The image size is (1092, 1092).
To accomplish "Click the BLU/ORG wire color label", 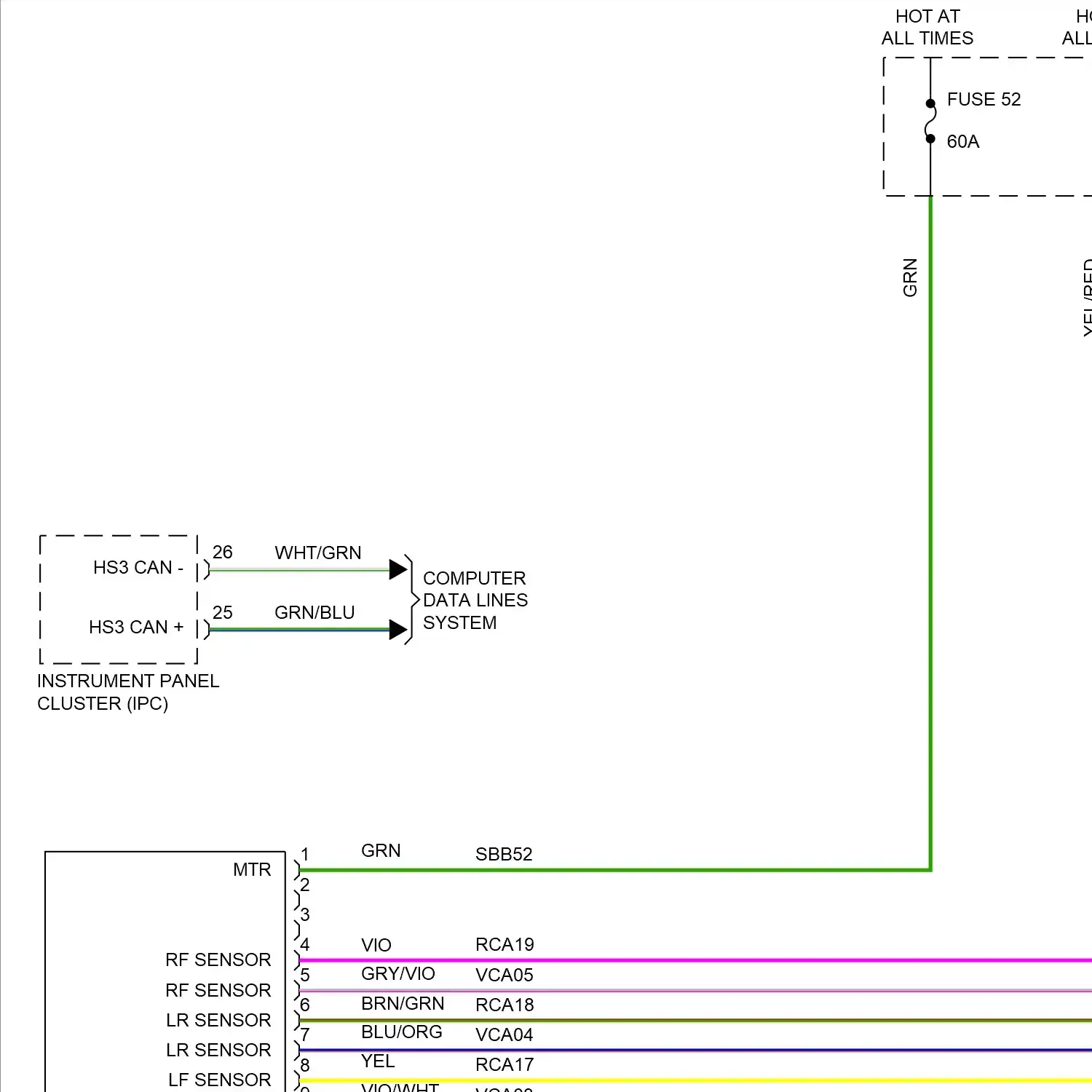I will click(402, 1032).
